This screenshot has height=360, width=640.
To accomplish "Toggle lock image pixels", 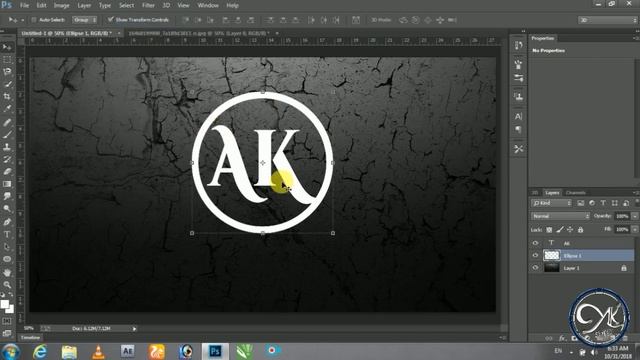I will [560, 230].
